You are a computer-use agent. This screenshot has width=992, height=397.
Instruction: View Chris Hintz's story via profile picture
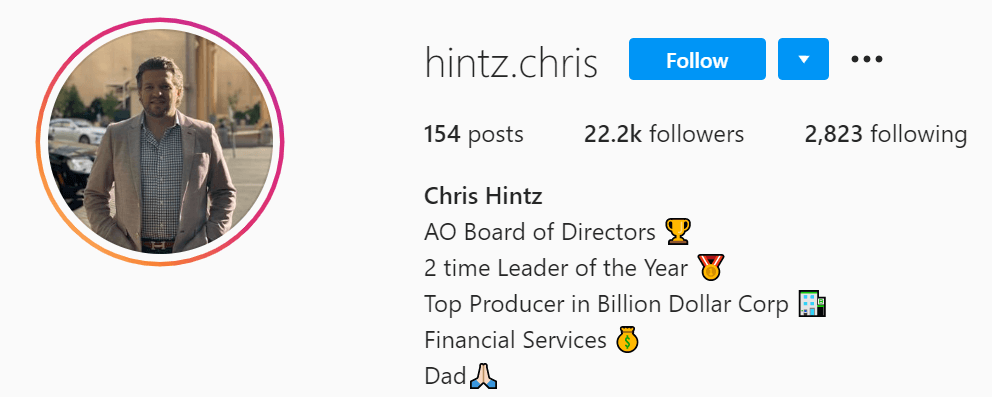coord(160,142)
